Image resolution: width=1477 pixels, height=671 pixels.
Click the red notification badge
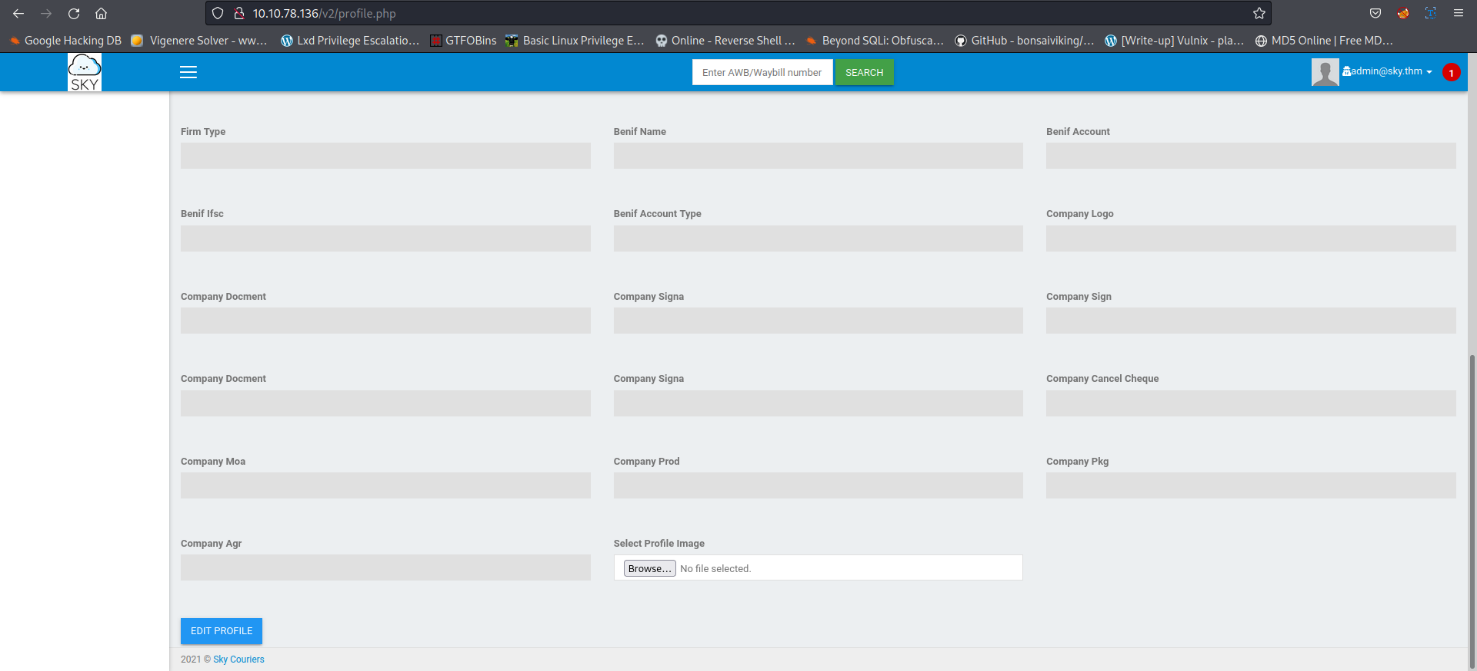tap(1451, 72)
